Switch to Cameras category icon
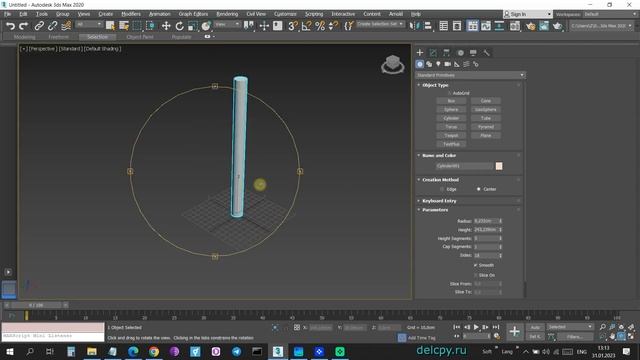This screenshot has width=640, height=360. coord(448,64)
